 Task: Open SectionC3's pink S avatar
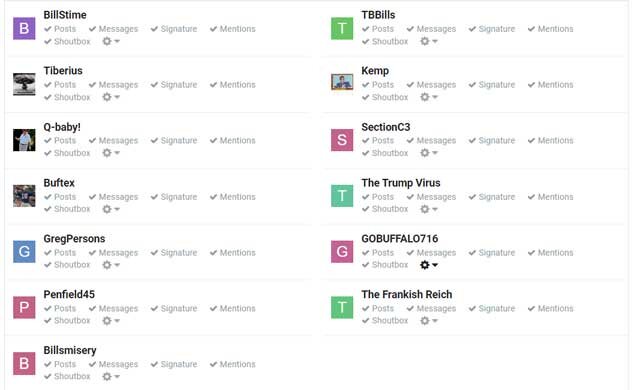pos(342,140)
